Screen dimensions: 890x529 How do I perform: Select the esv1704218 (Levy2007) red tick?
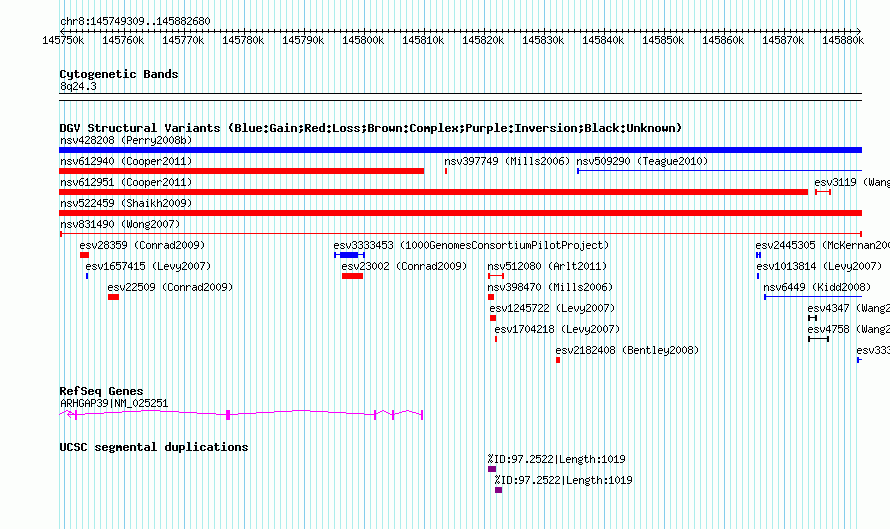click(496, 339)
